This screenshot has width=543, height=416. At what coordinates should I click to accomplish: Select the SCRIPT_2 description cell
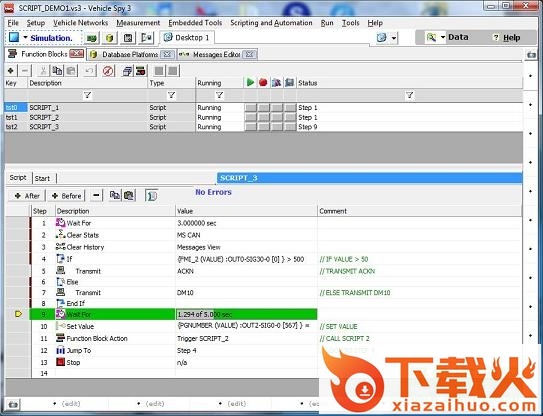(87, 117)
